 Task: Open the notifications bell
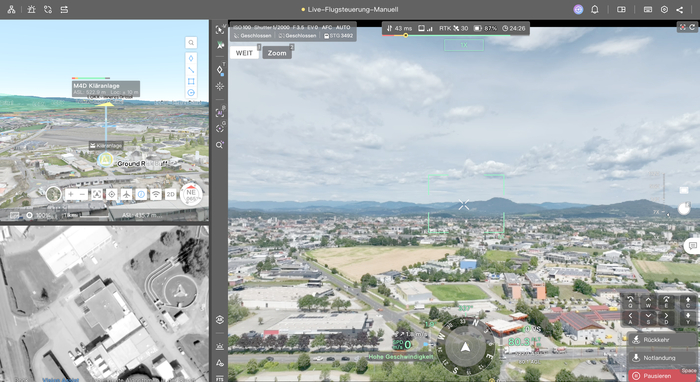pyautogui.click(x=595, y=9)
